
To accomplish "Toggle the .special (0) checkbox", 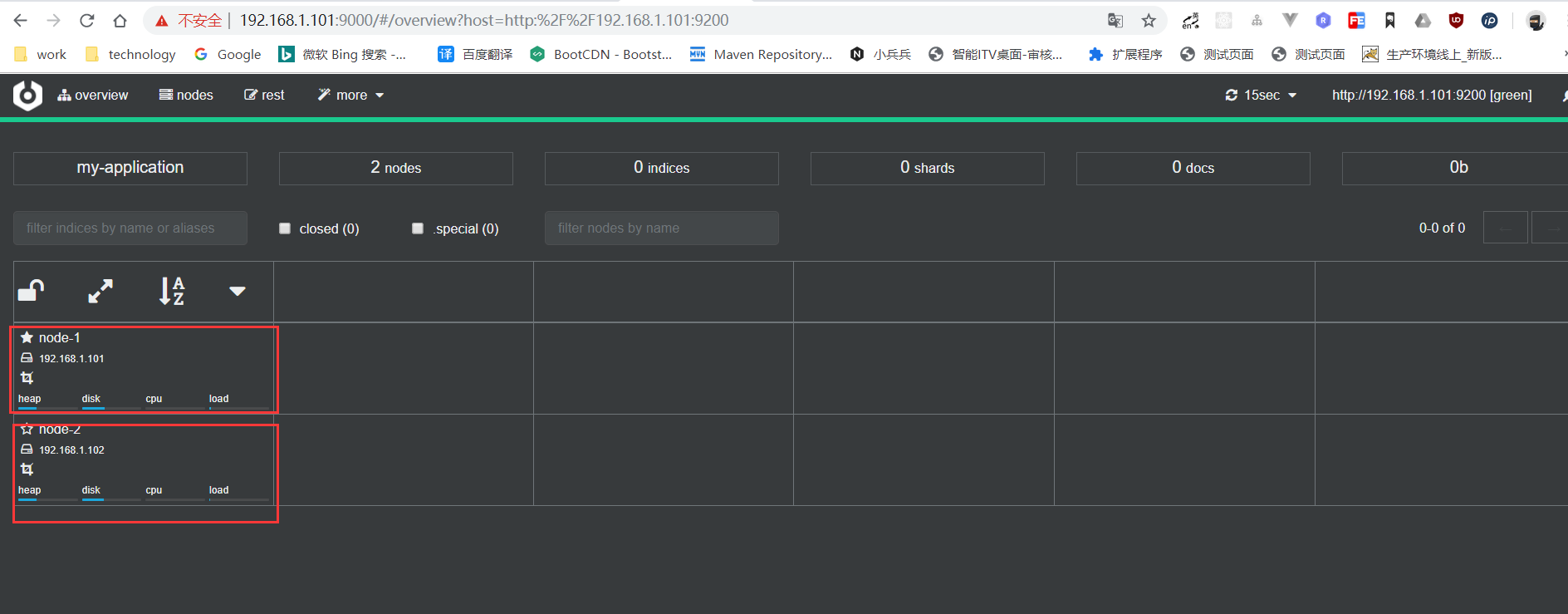I will [x=418, y=228].
